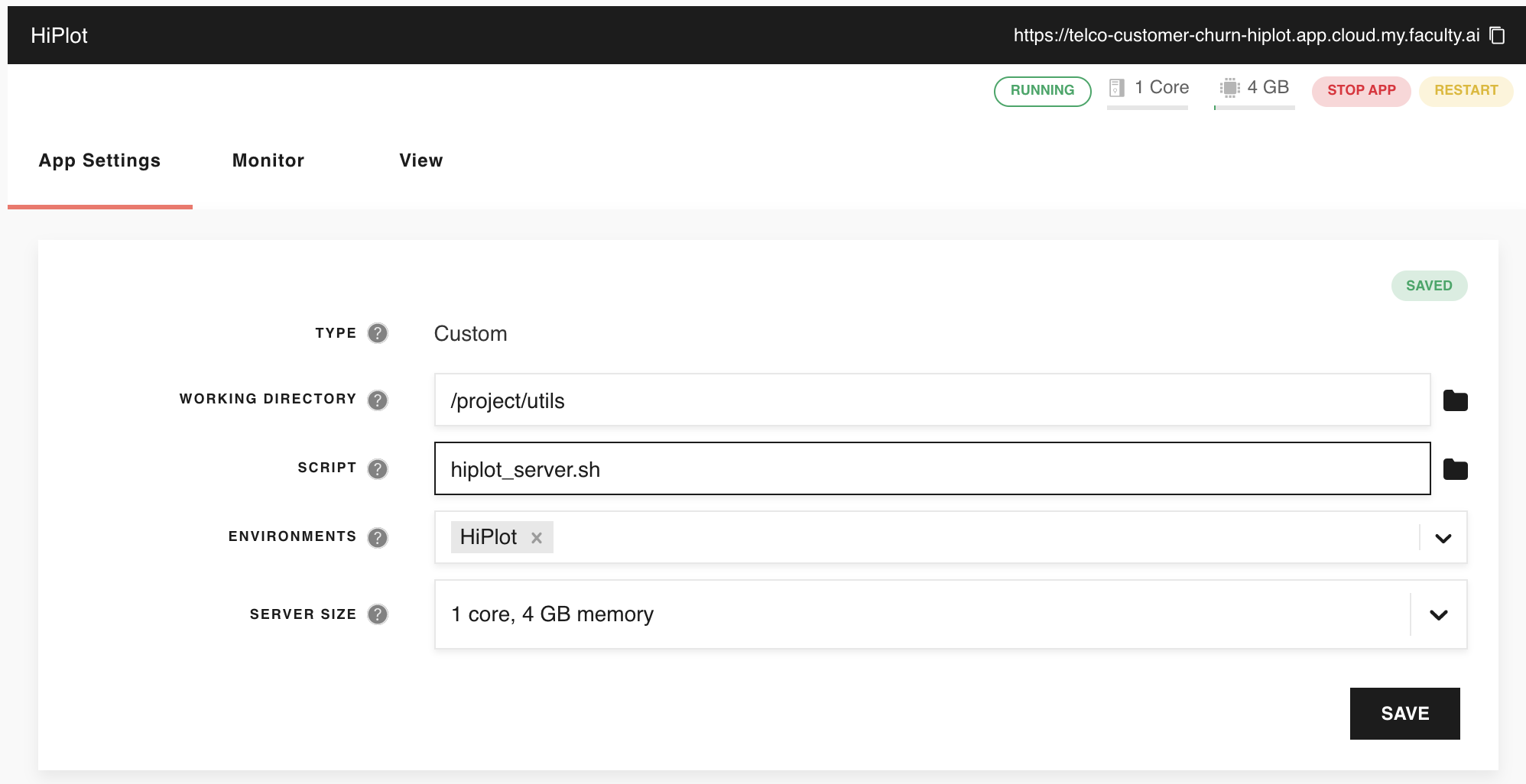Open the Server Size dropdown
Image resolution: width=1526 pixels, height=784 pixels.
tap(1438, 615)
